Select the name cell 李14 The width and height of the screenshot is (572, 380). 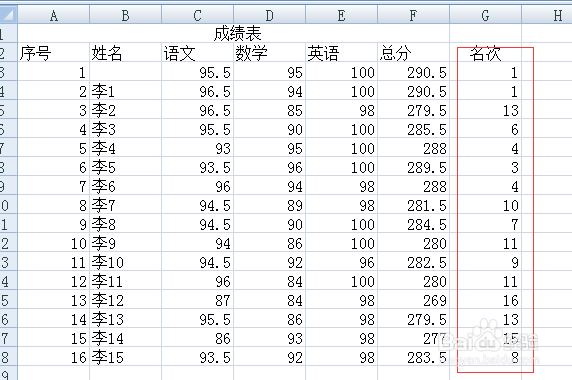[x=125, y=338]
